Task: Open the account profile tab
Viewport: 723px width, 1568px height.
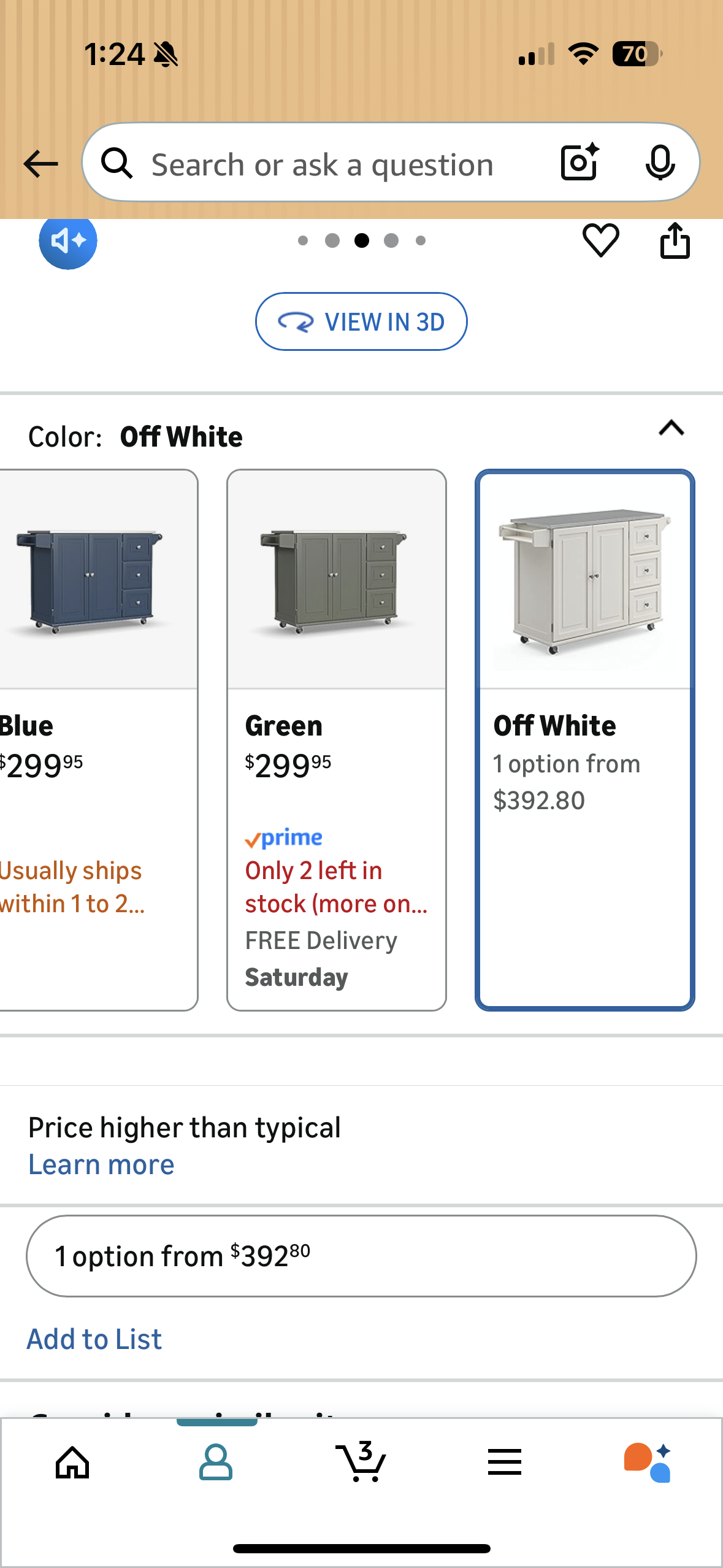Action: point(216,1462)
